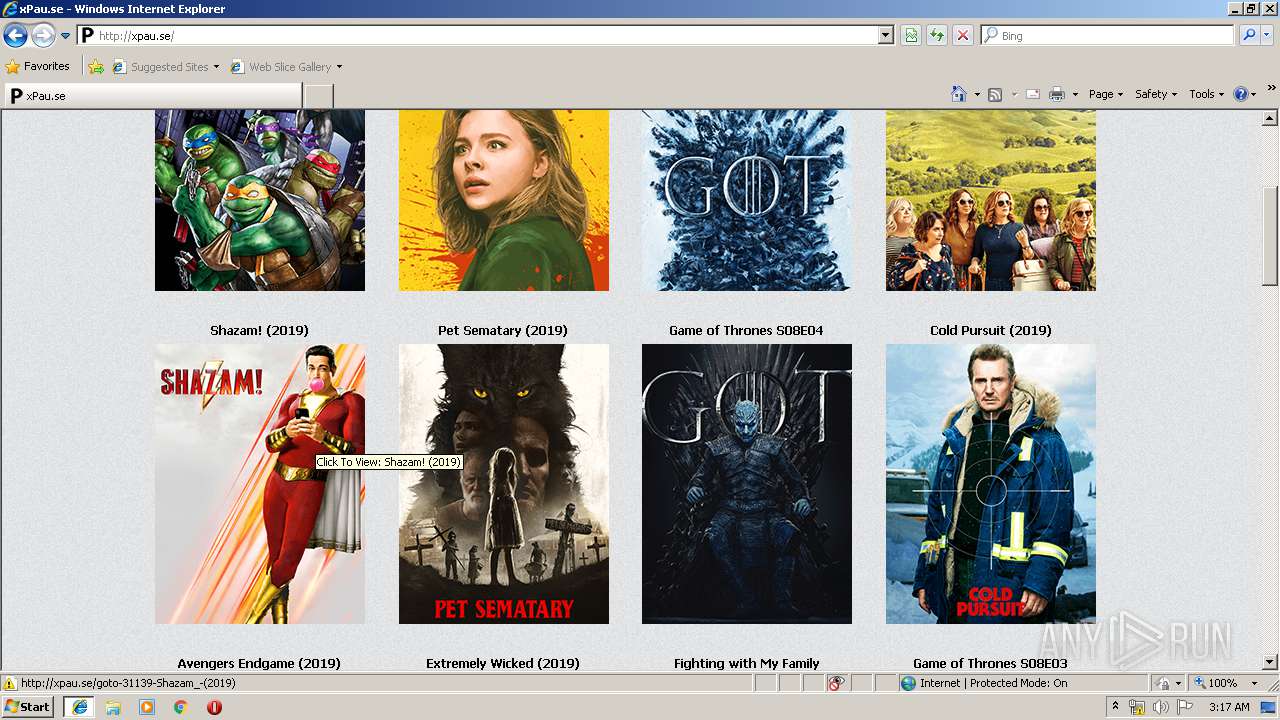Open the Cold Pursuit movie poster
The height and width of the screenshot is (720, 1280).
[991, 484]
